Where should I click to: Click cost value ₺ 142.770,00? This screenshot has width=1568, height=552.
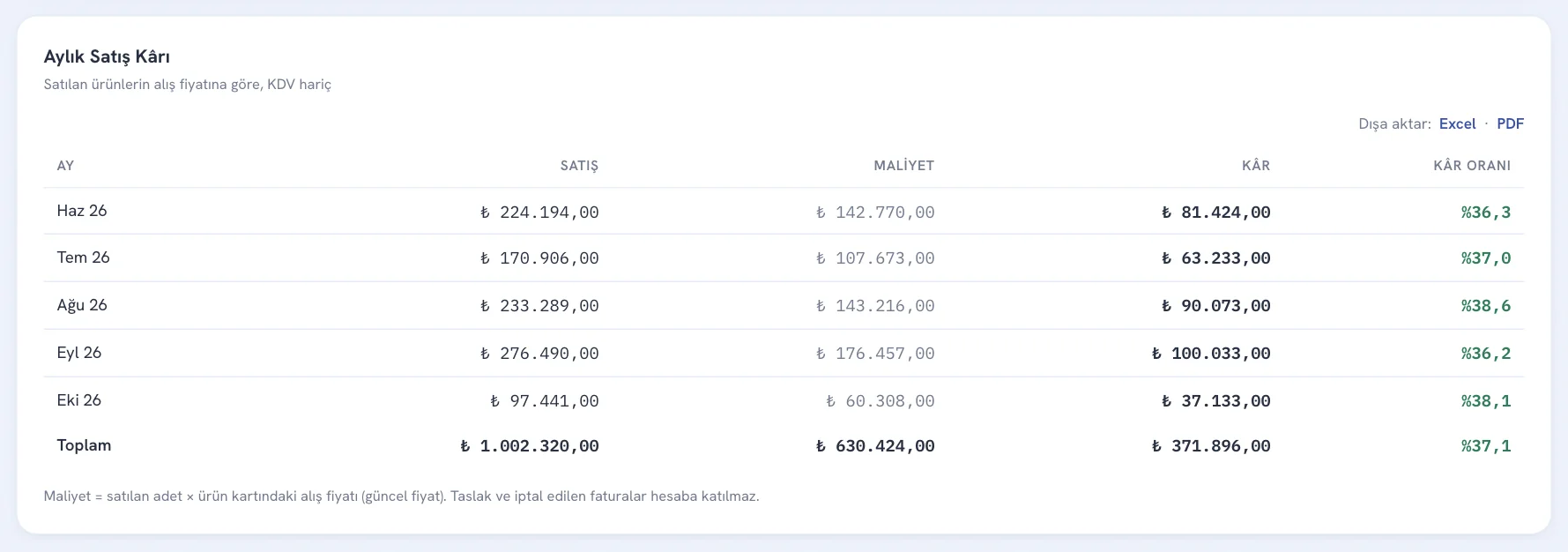875,213
